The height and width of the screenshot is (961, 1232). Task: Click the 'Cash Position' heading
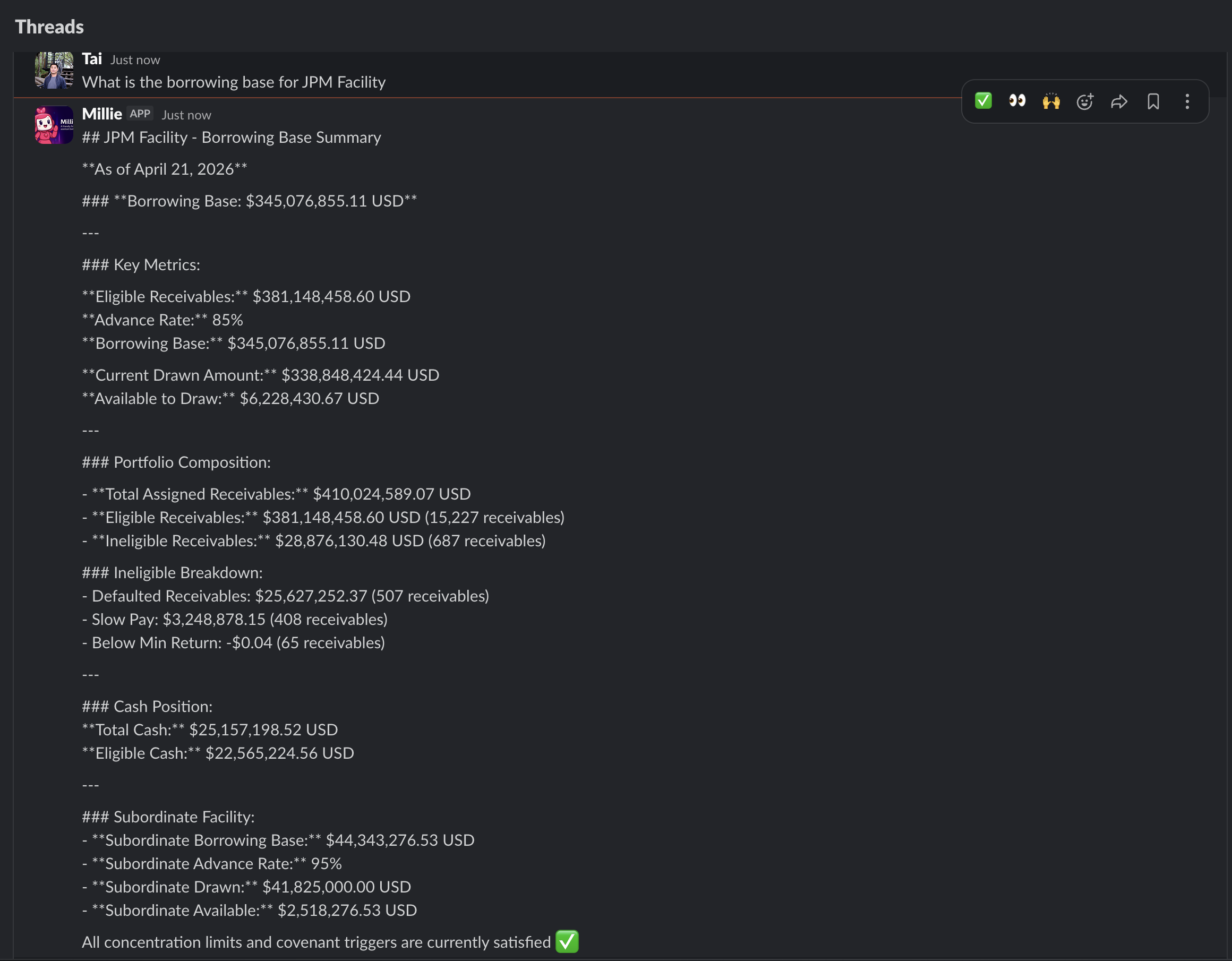coord(147,707)
